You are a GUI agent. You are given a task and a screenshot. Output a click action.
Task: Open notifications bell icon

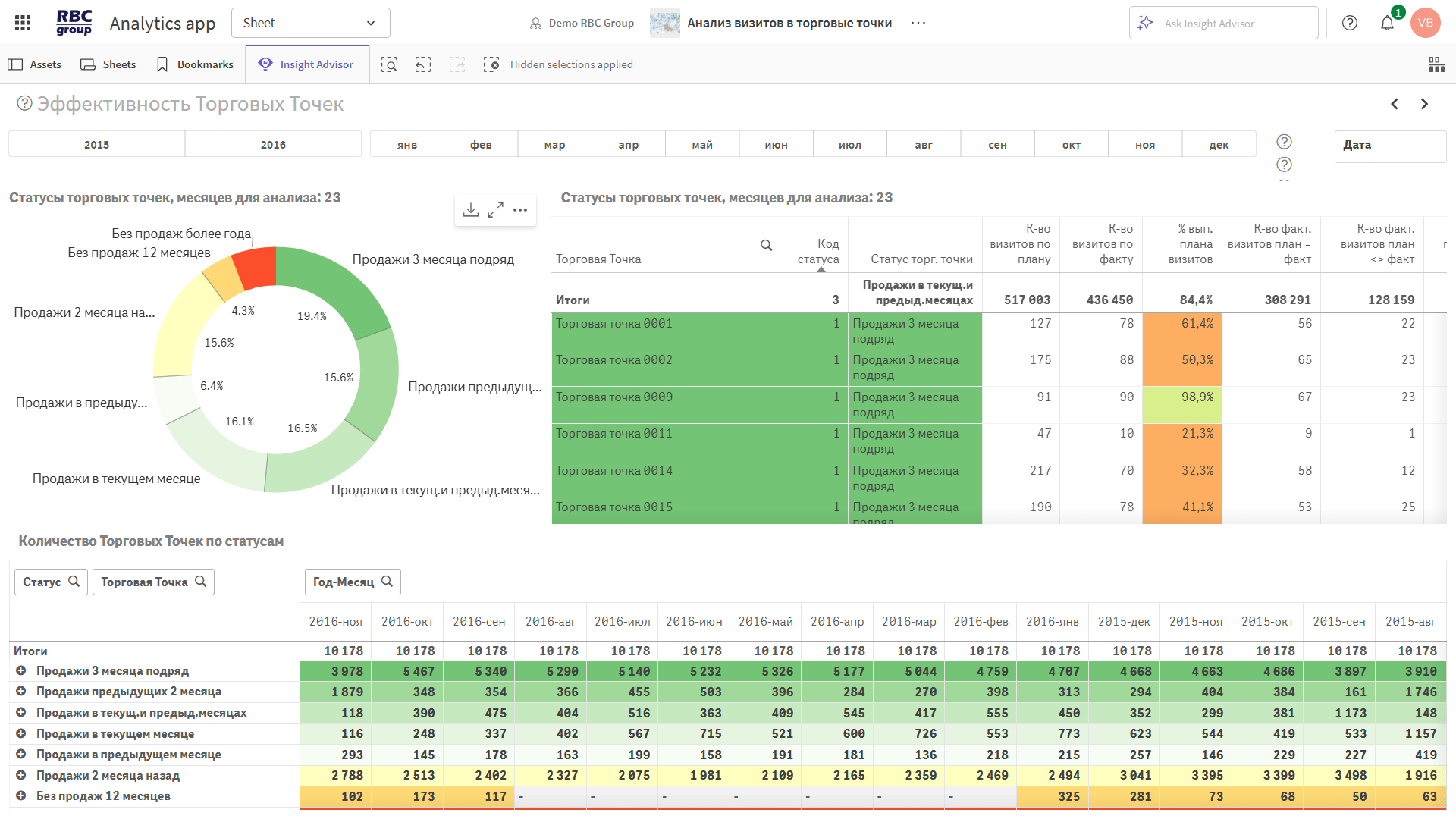tap(1387, 23)
